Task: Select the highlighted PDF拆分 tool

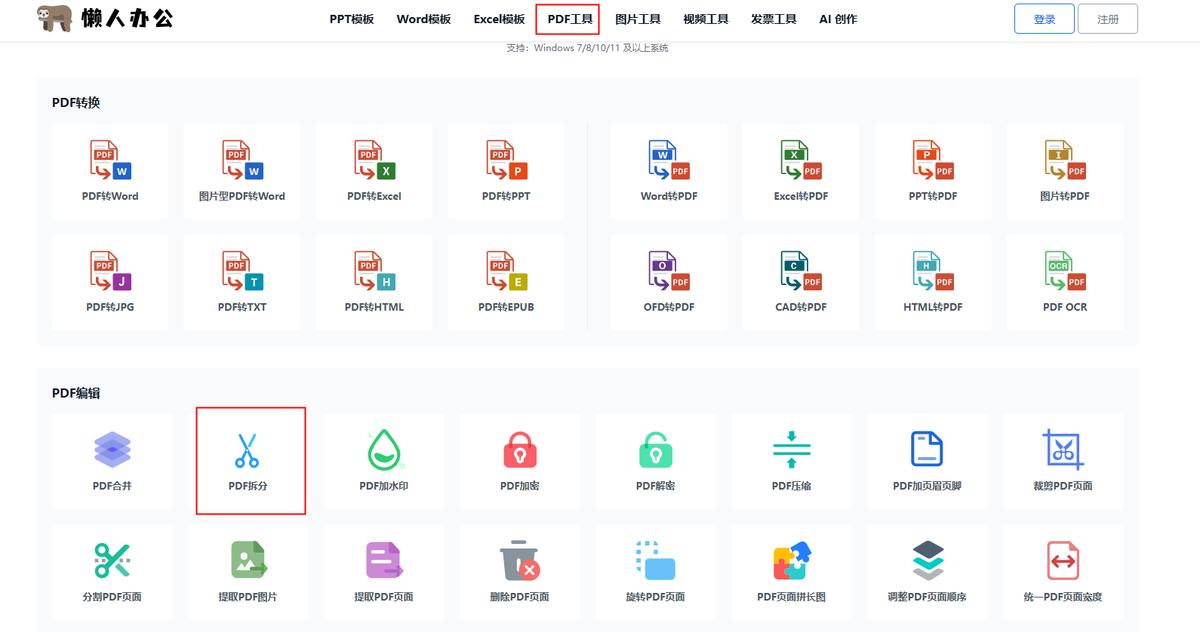Action: [x=248, y=461]
